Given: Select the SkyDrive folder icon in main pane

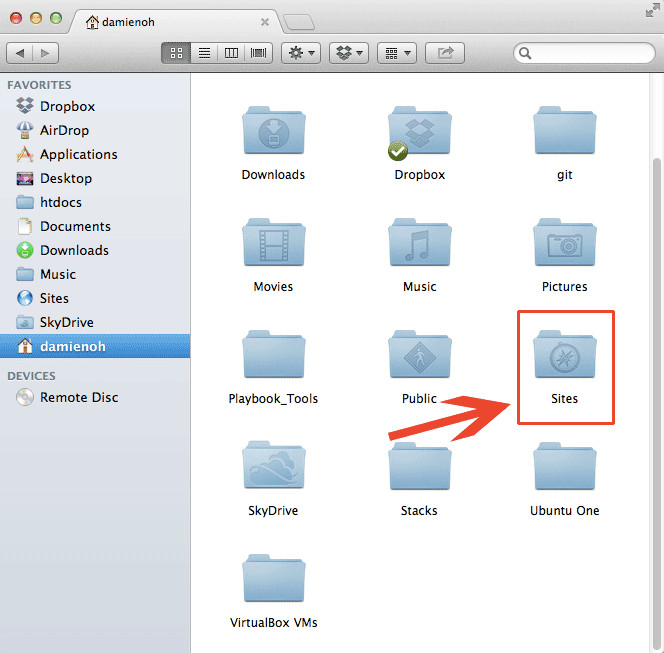Looking at the screenshot, I should click(274, 466).
